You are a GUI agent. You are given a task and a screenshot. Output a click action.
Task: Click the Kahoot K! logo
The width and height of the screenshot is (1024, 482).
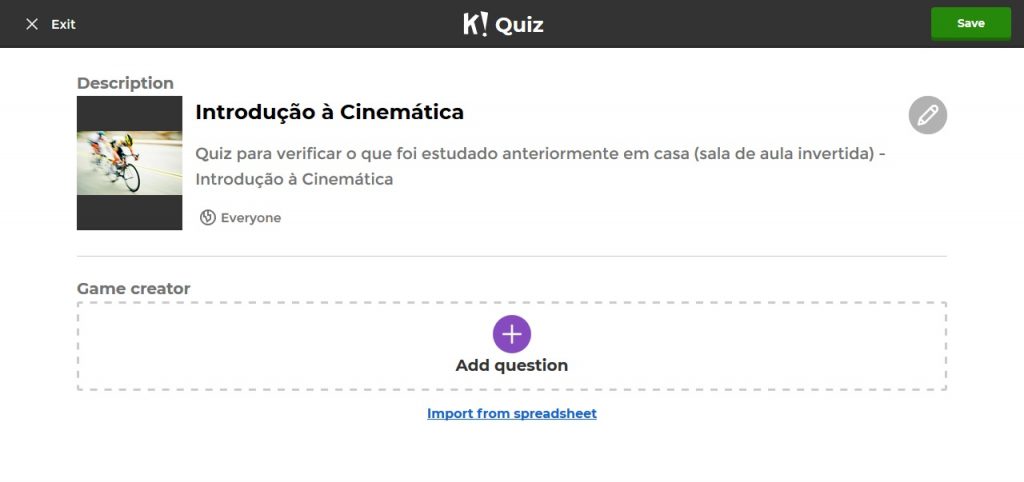point(476,24)
